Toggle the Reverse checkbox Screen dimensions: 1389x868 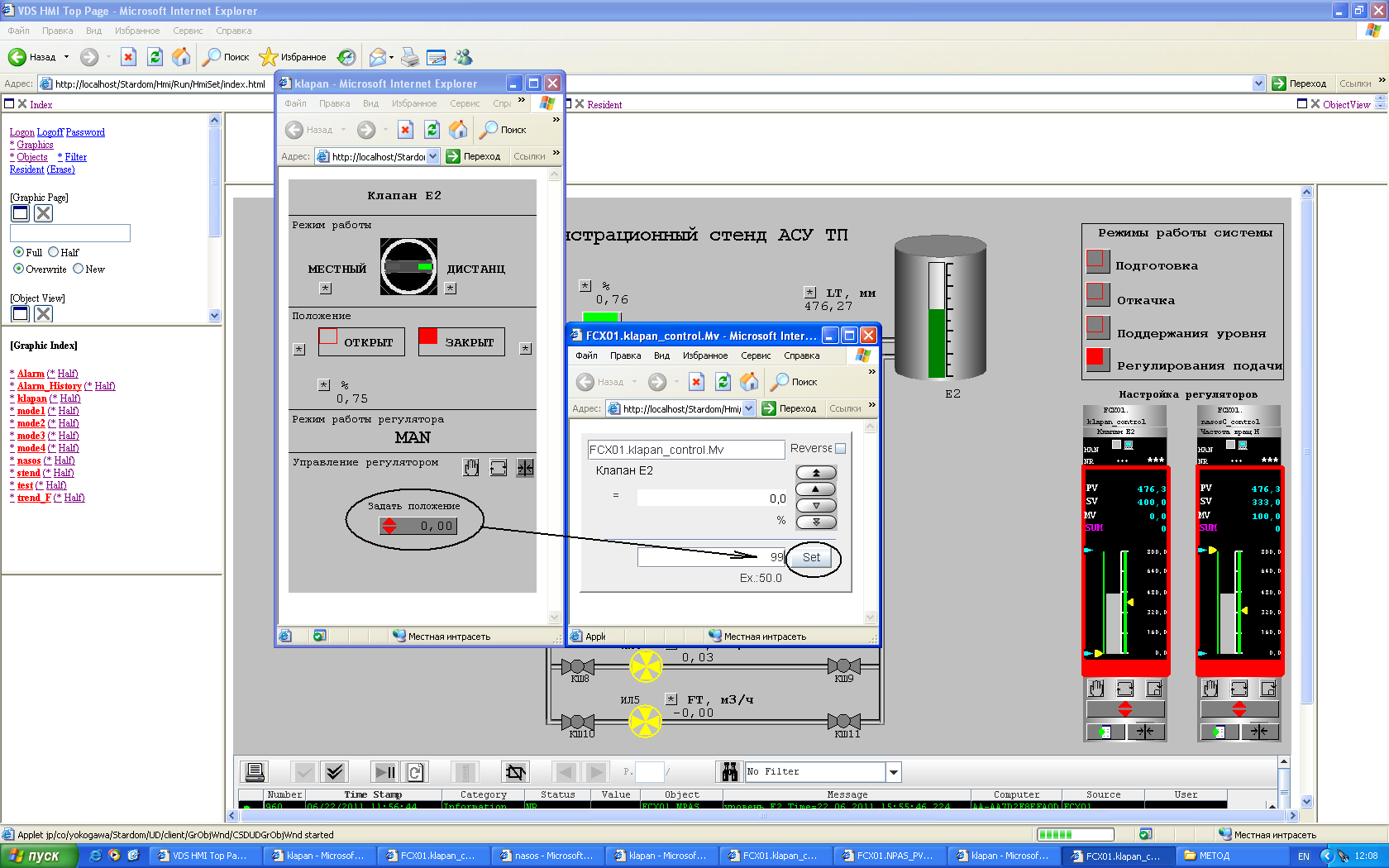(x=841, y=449)
